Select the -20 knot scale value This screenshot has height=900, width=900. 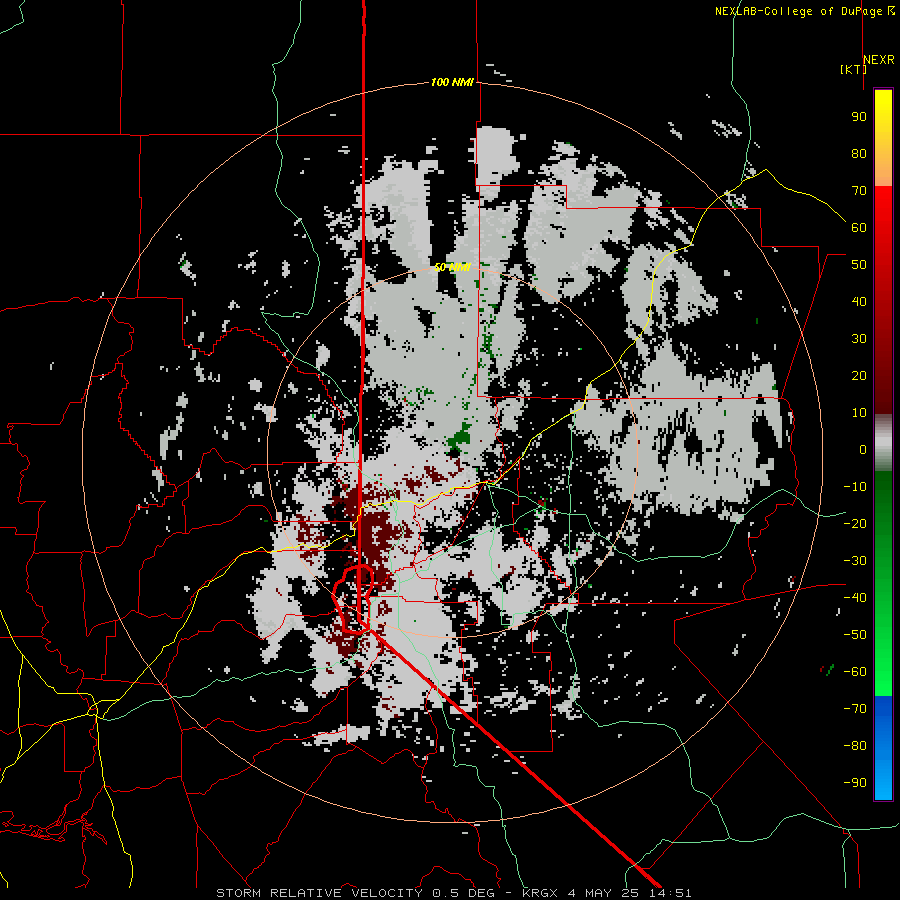(x=855, y=524)
